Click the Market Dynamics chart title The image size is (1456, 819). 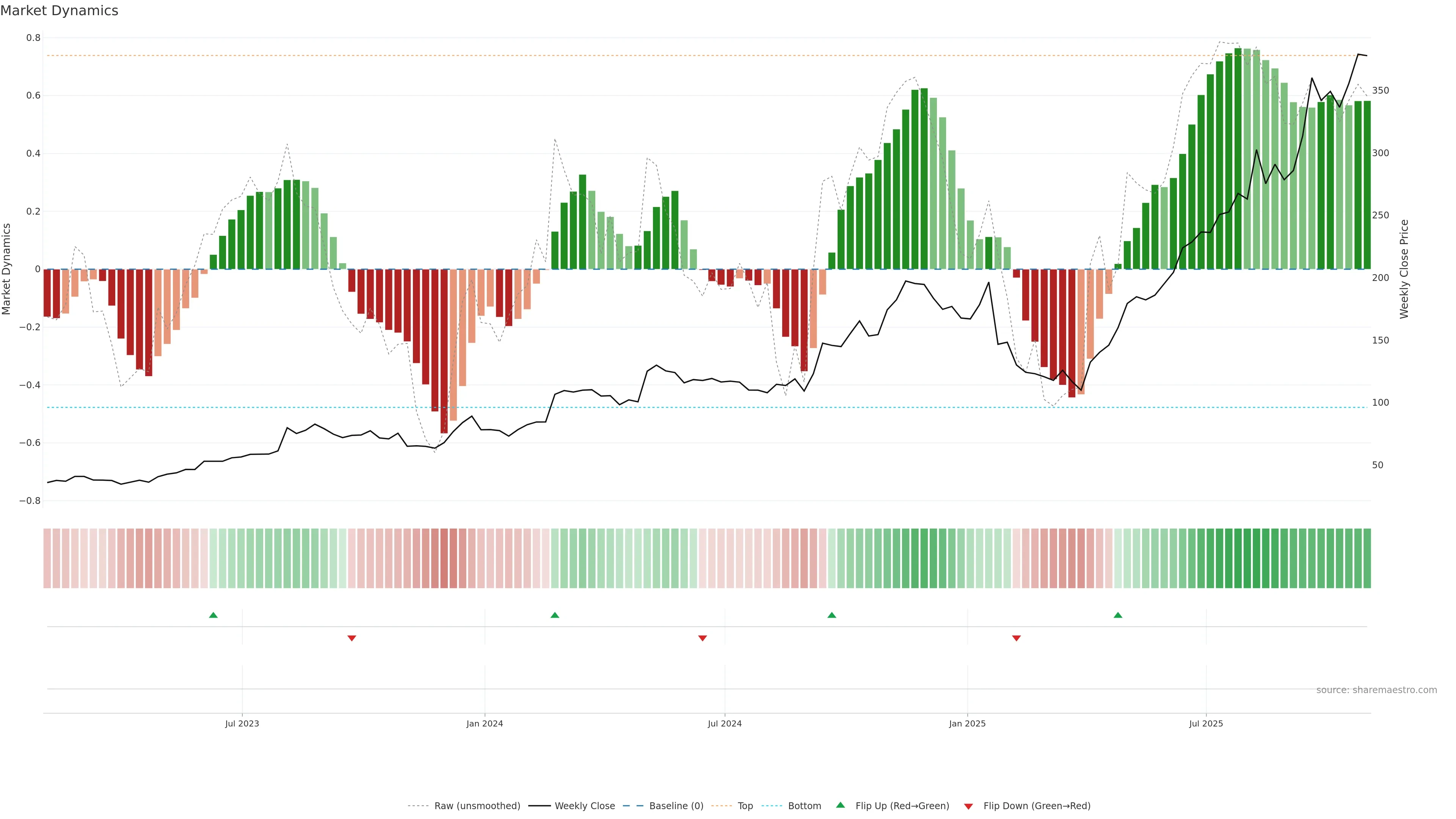[60, 11]
